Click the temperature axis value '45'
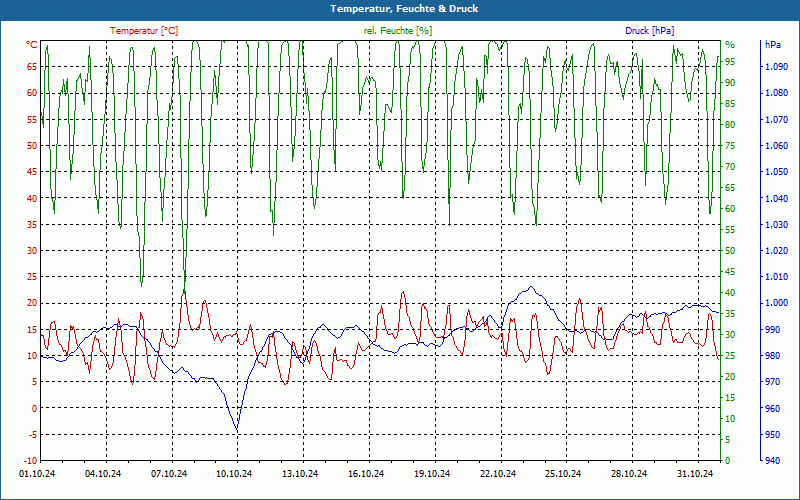This screenshot has width=800, height=500. pyautogui.click(x=32, y=171)
